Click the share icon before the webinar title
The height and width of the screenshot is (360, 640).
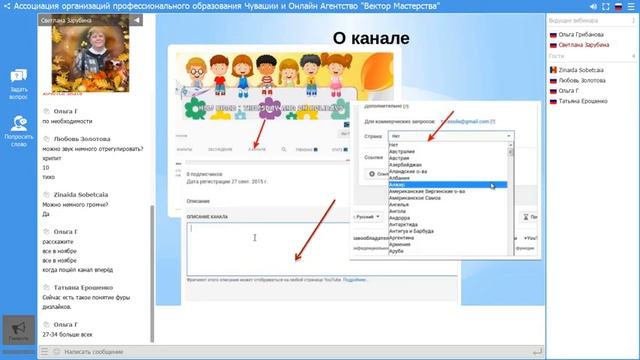7,7
